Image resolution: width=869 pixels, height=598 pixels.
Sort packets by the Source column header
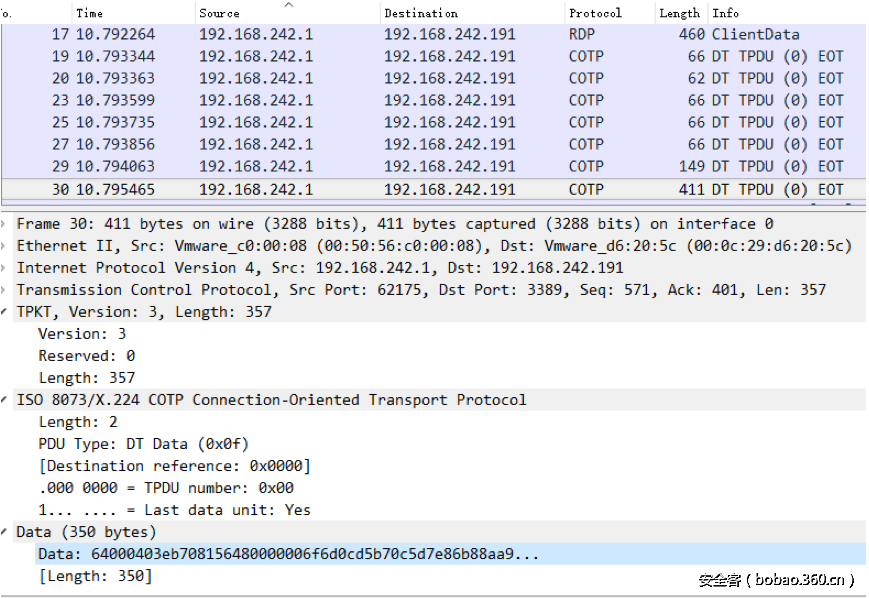pos(219,13)
